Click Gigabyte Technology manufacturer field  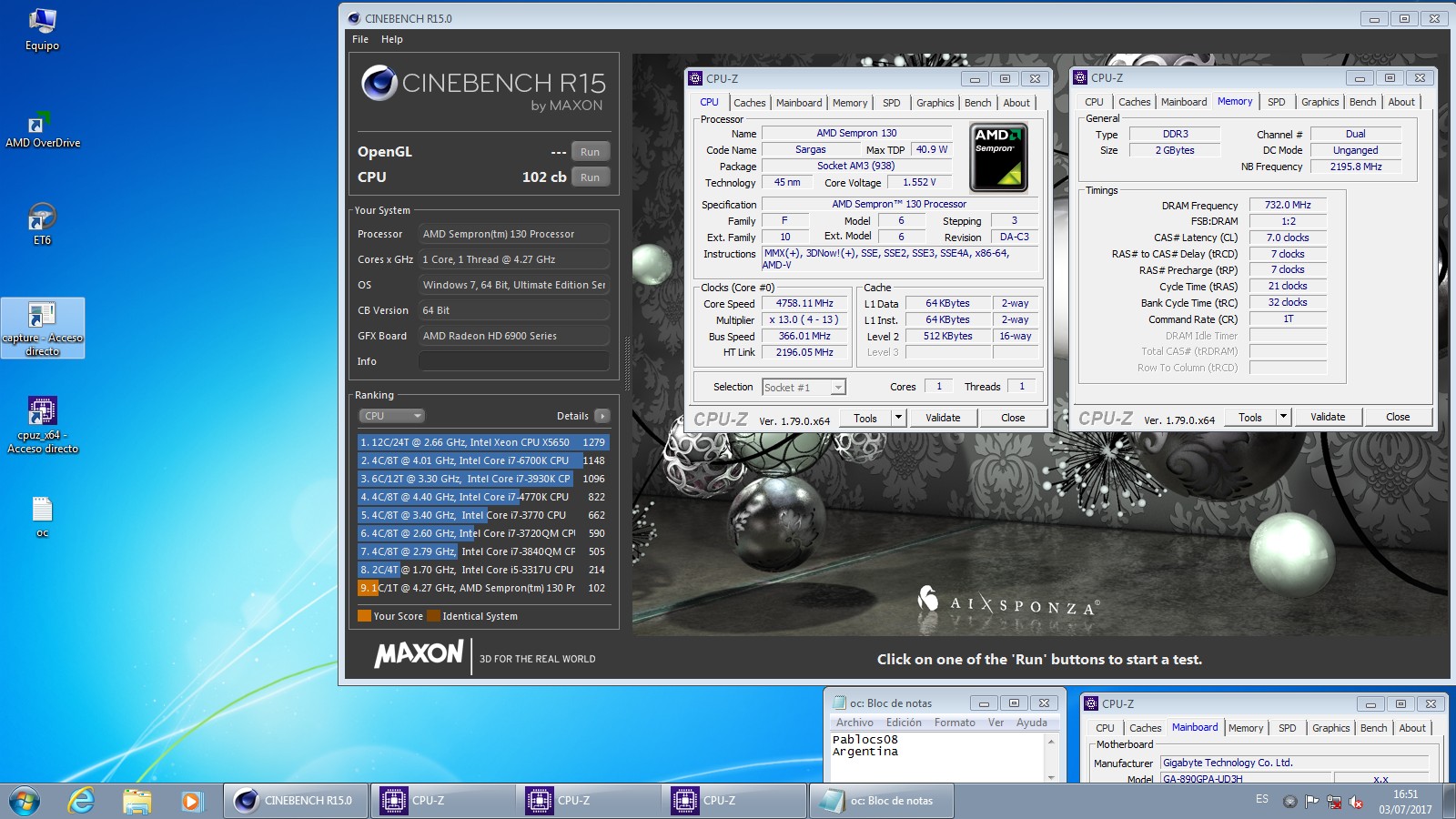[1293, 763]
